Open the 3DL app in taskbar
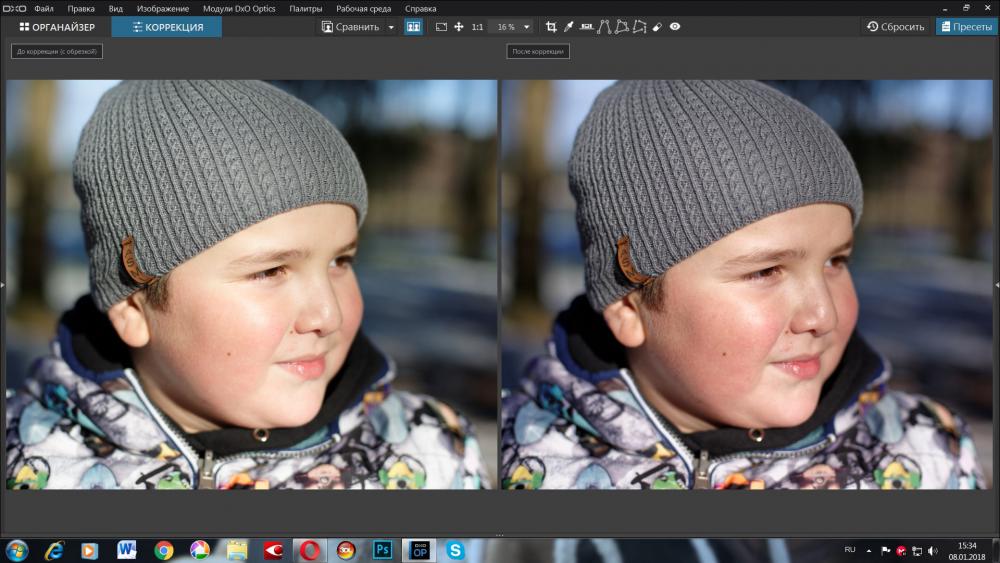 pos(346,551)
